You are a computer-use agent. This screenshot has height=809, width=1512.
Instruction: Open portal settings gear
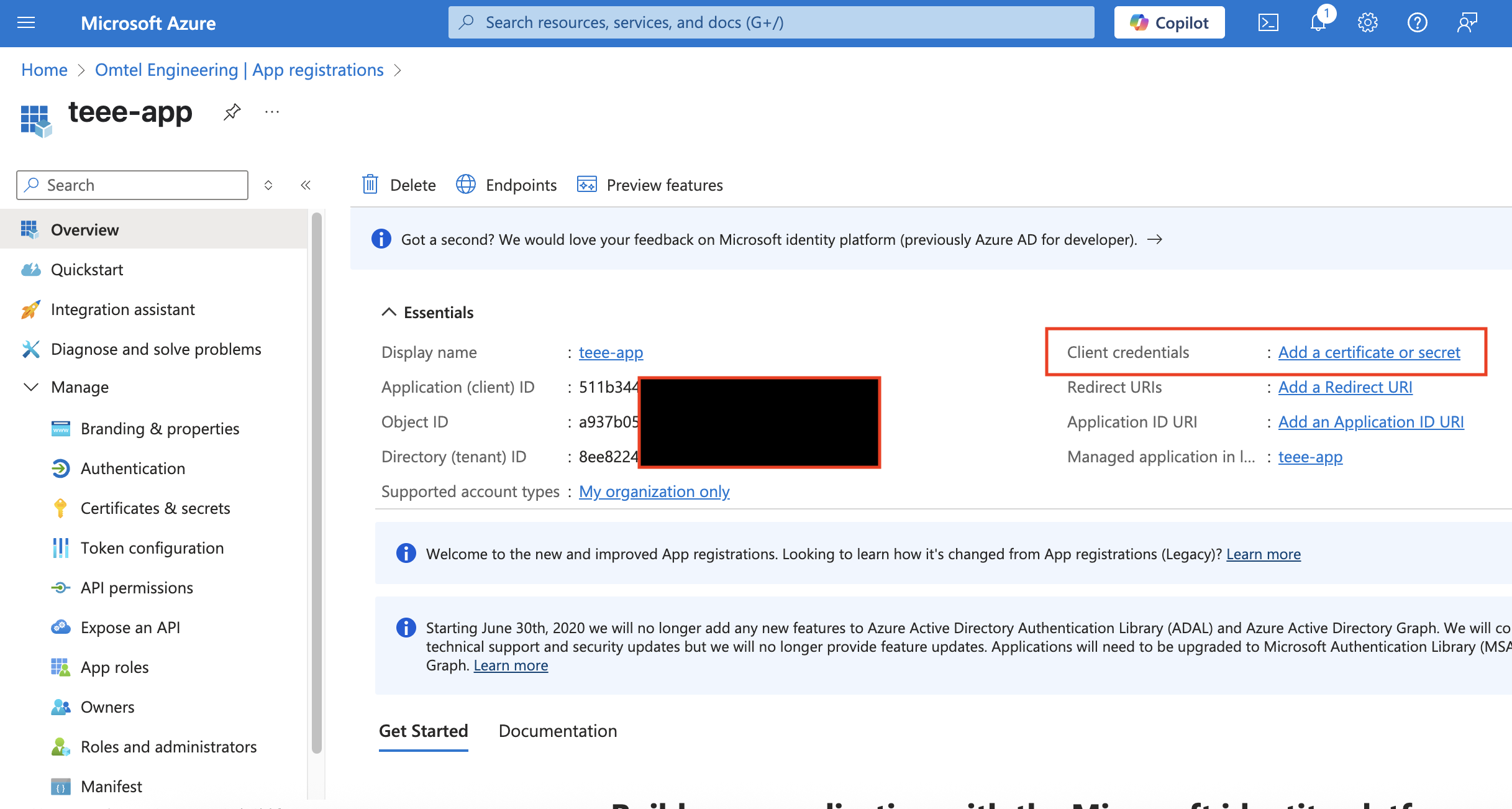[1367, 23]
